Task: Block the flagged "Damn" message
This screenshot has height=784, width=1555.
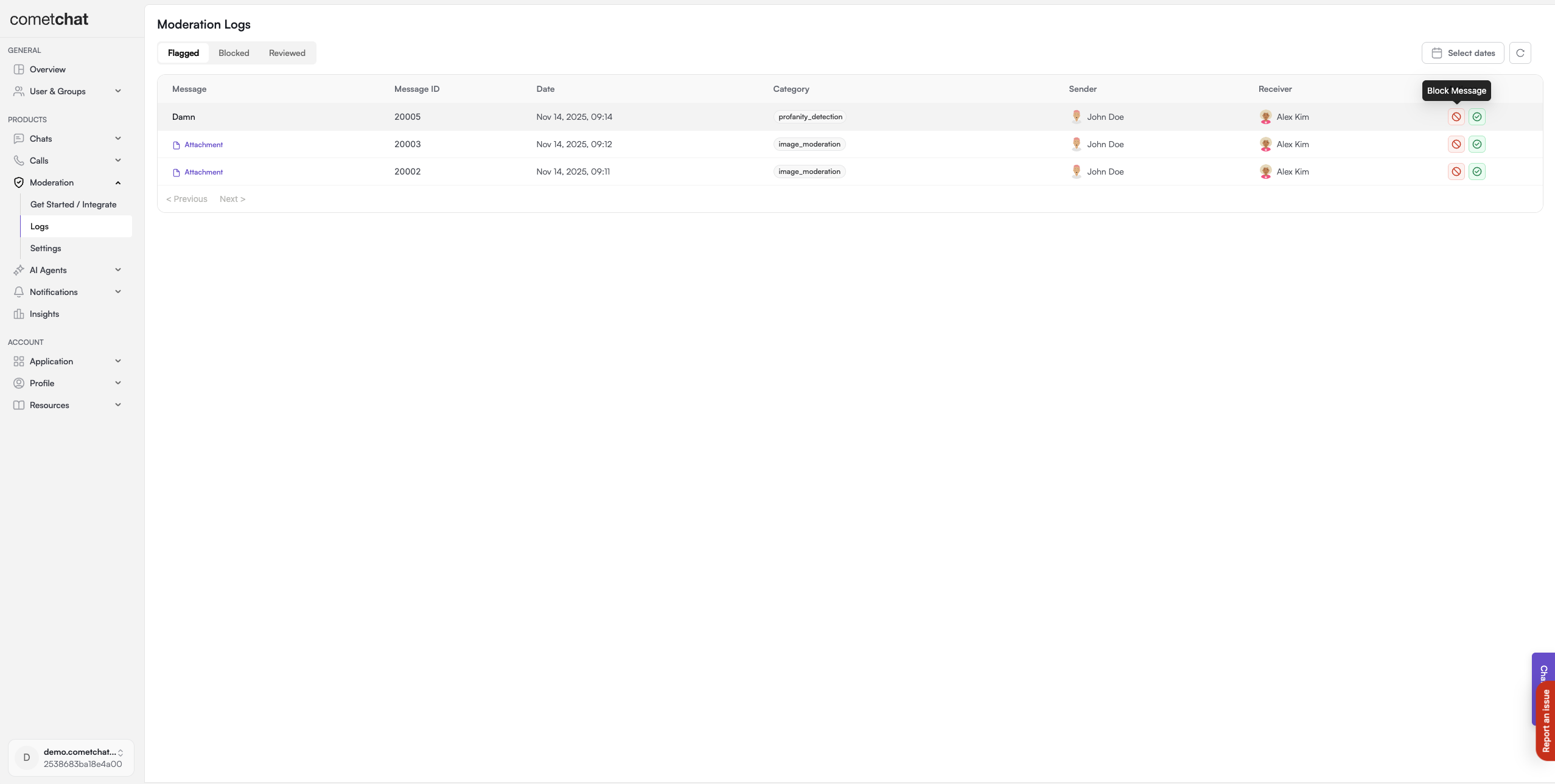Action: tap(1456, 117)
